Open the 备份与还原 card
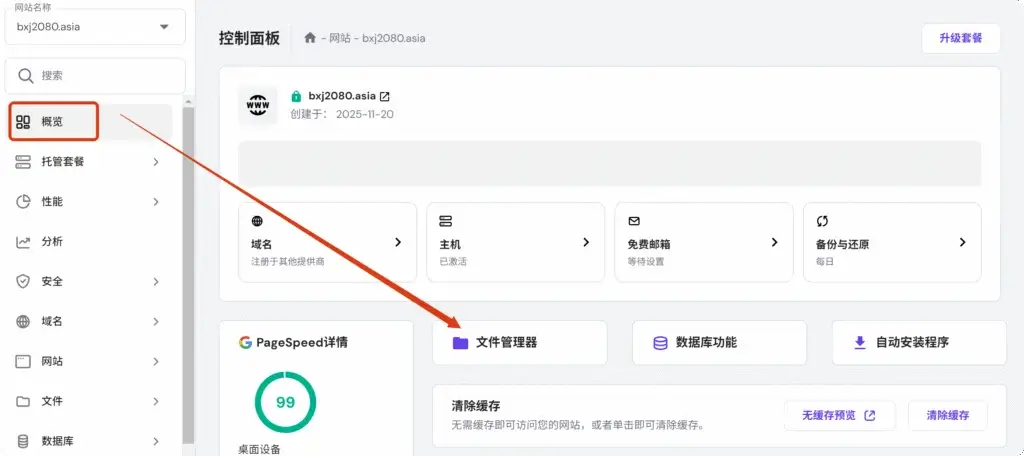The image size is (1024, 456). point(891,242)
